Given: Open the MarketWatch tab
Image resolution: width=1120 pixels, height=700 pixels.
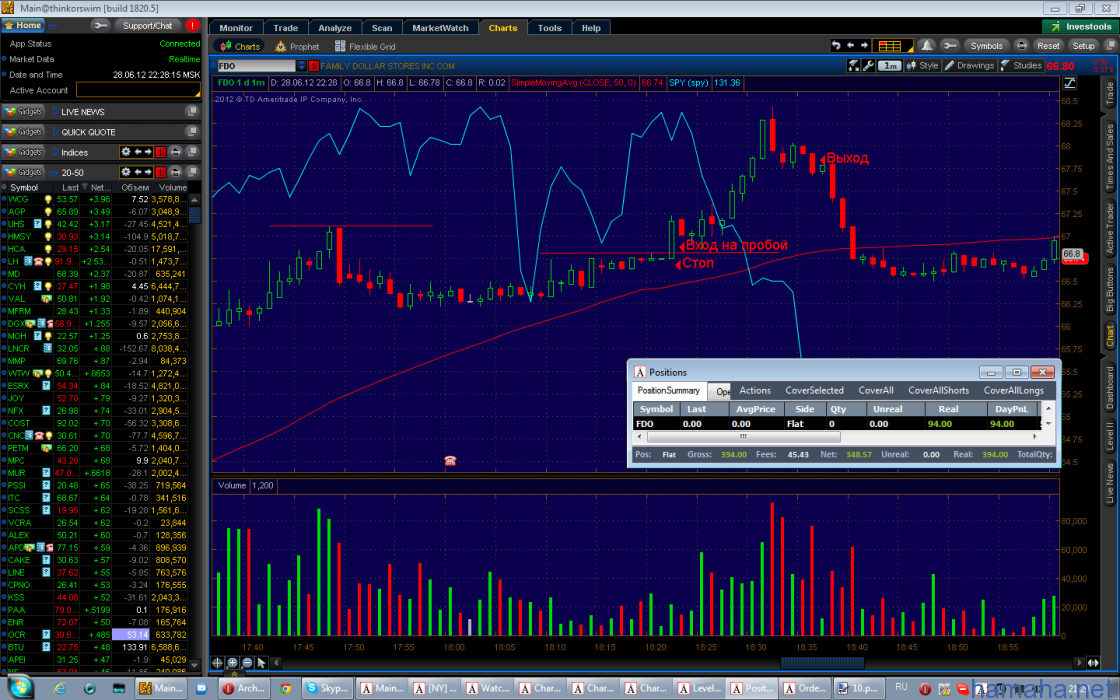Looking at the screenshot, I should pyautogui.click(x=440, y=28).
